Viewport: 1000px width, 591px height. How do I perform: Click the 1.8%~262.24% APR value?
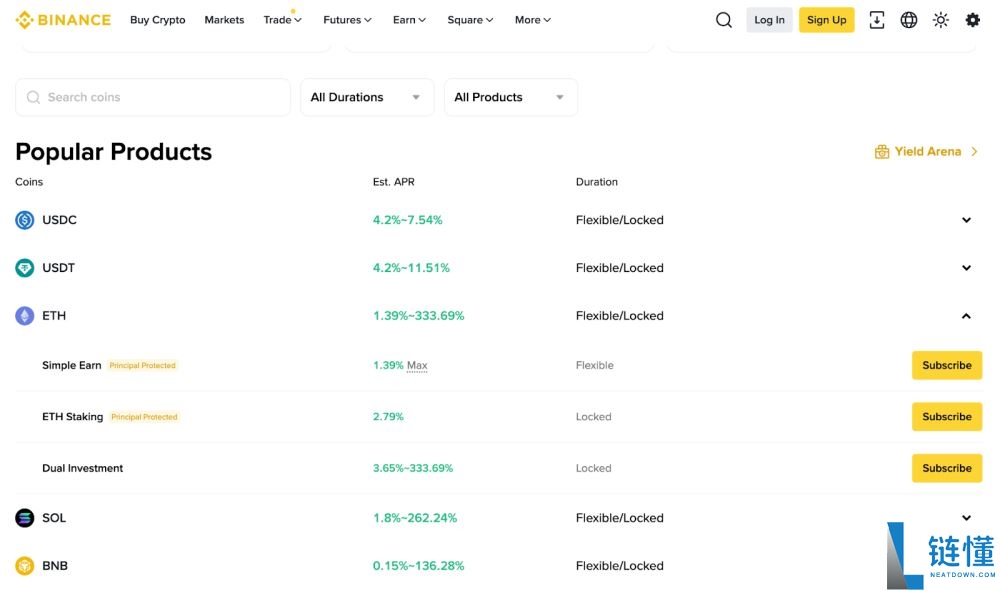415,518
